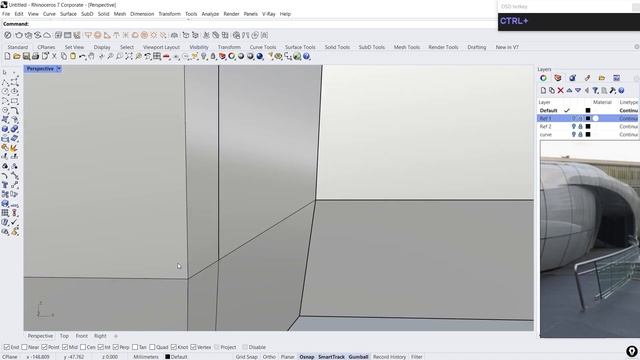Toggle the Quad osnap checkbox
This screenshot has width=640, height=360.
[152, 347]
